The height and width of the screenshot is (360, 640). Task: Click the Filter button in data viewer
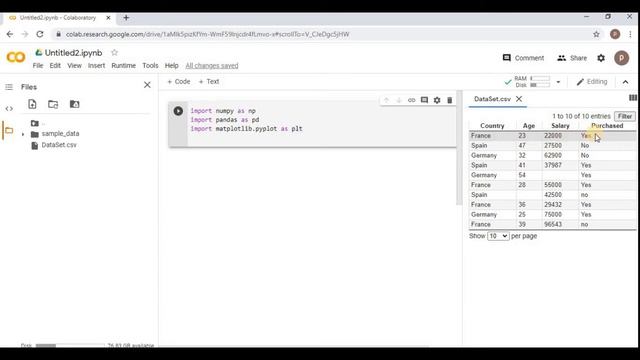625,116
